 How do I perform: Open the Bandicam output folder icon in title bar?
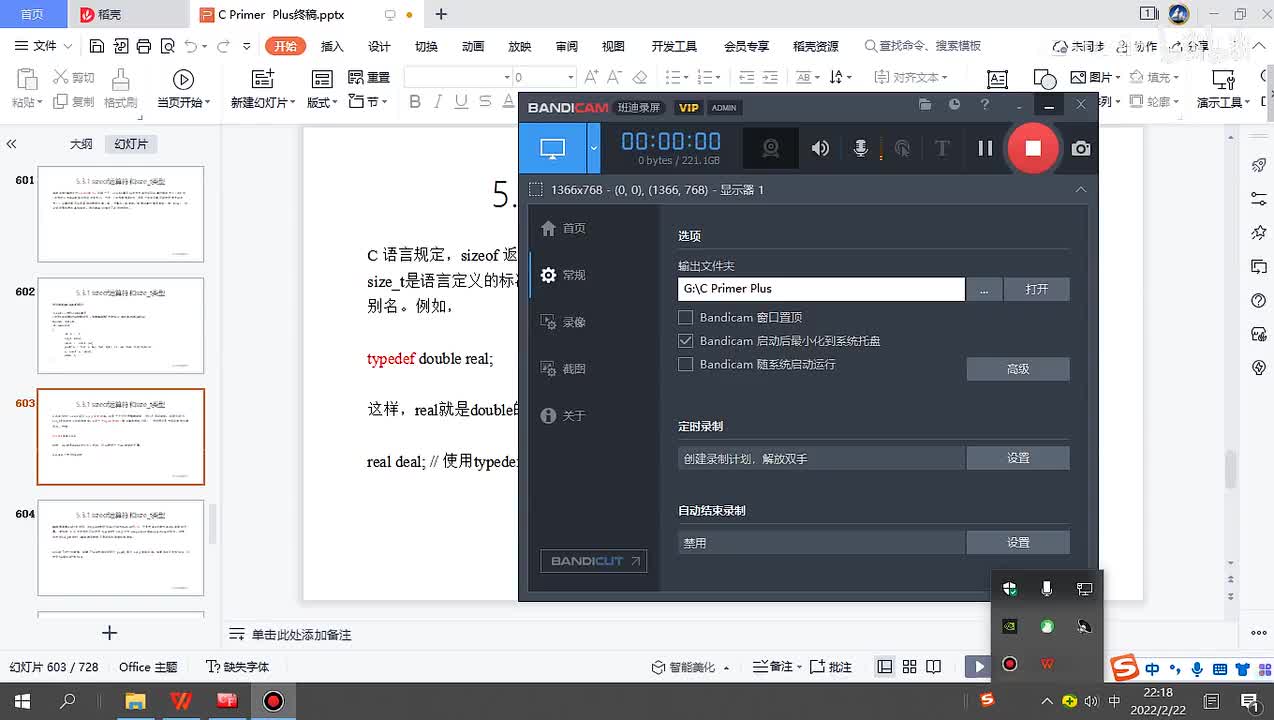(925, 105)
